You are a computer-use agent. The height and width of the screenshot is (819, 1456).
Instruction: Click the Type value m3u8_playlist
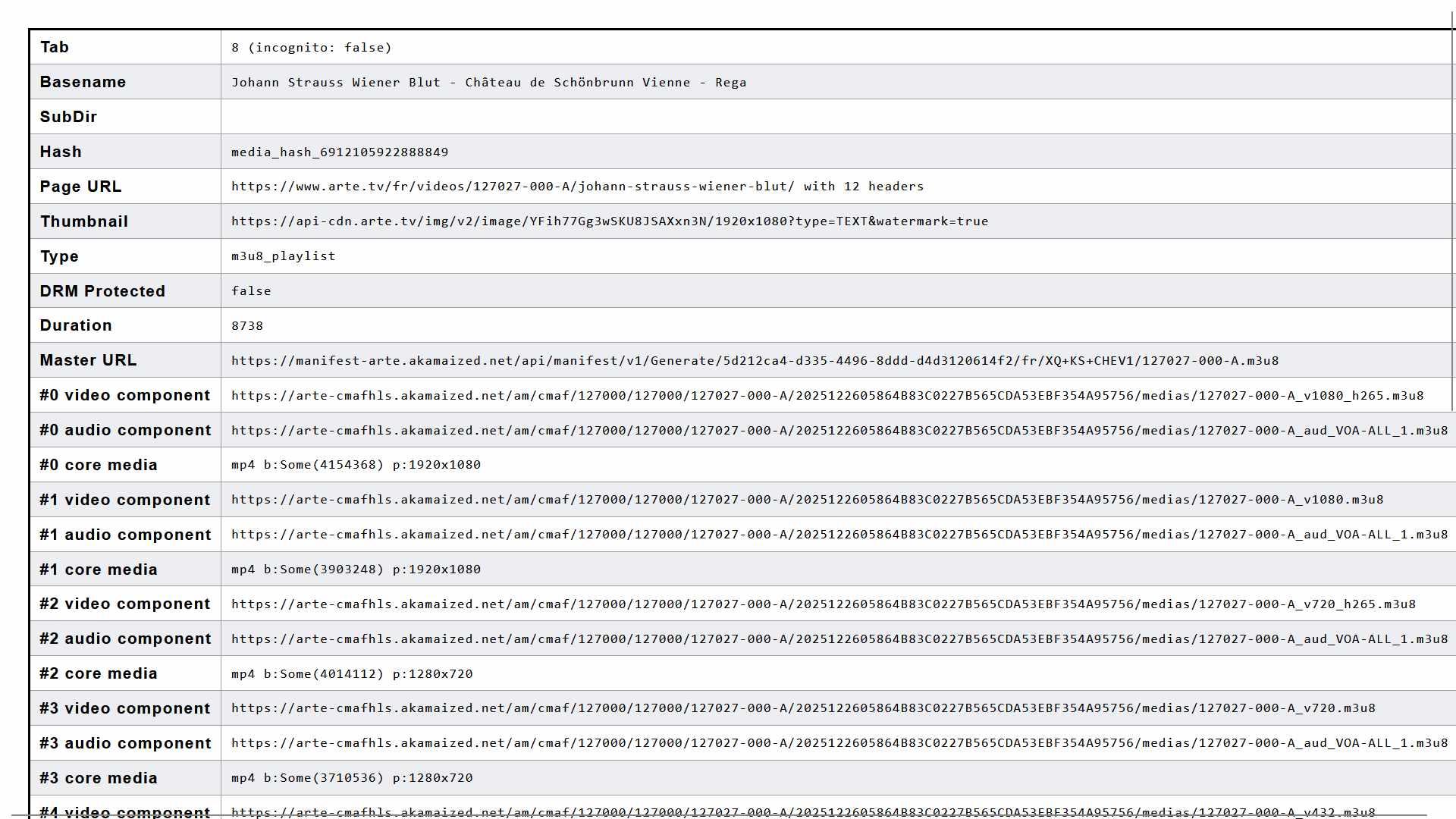283,256
